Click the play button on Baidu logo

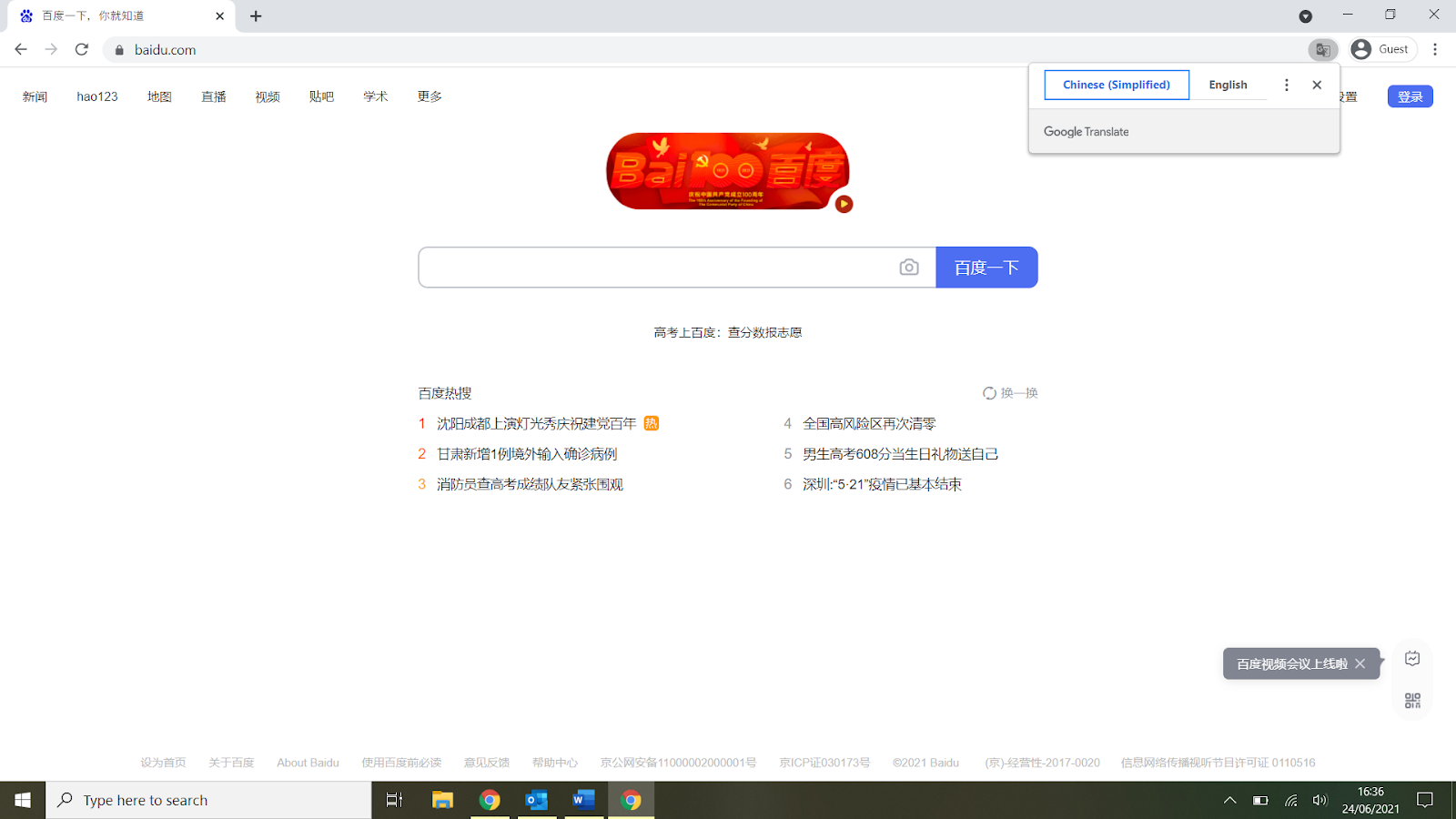[x=844, y=204]
